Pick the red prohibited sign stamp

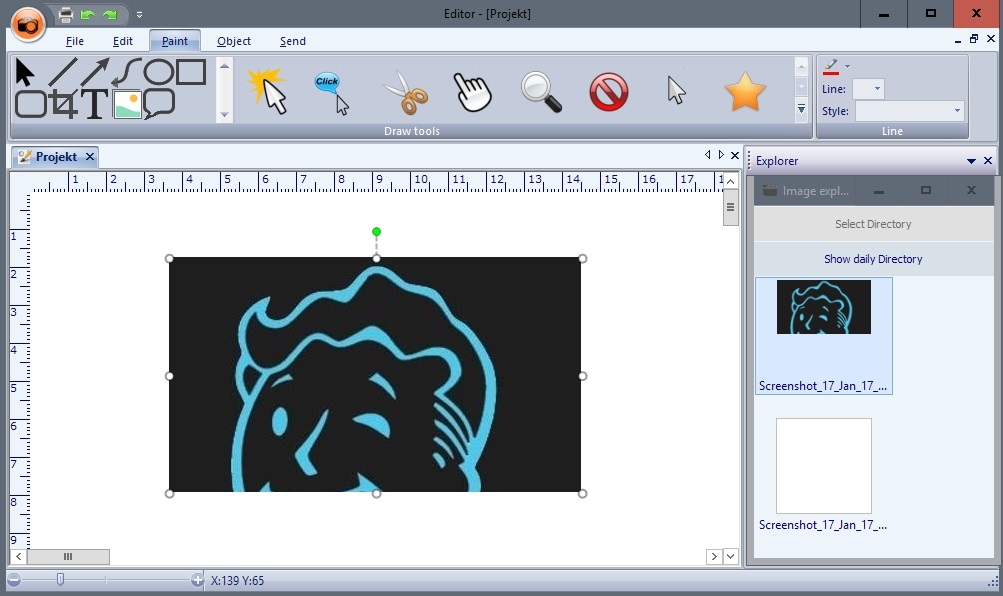click(x=608, y=92)
